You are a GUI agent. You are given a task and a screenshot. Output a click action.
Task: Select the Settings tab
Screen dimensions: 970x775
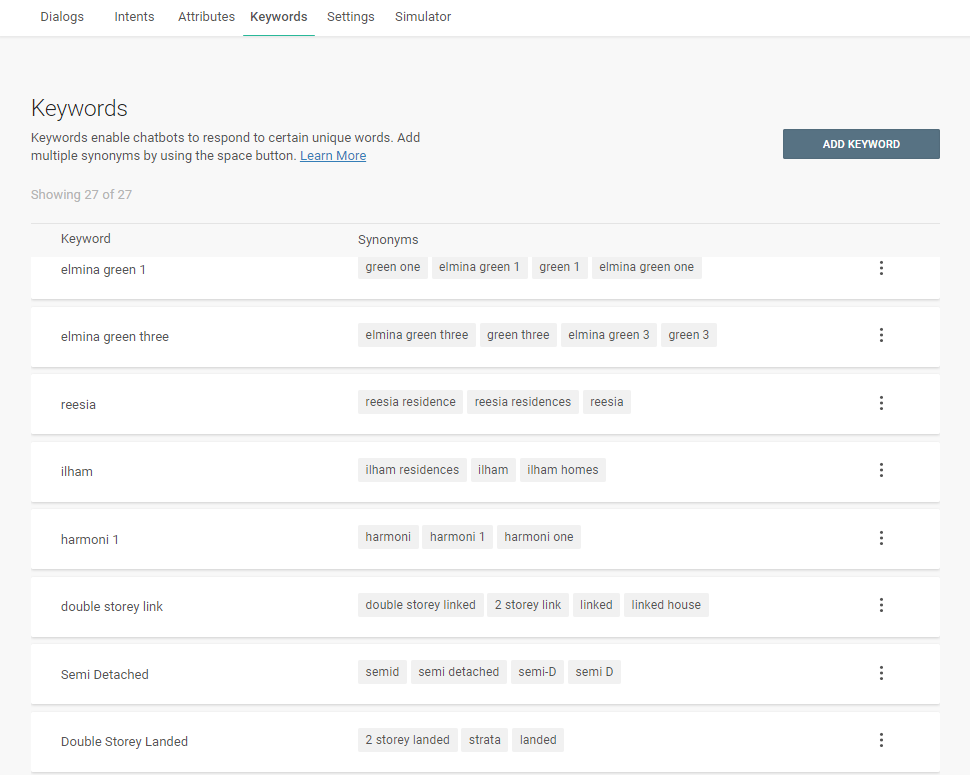pos(350,17)
